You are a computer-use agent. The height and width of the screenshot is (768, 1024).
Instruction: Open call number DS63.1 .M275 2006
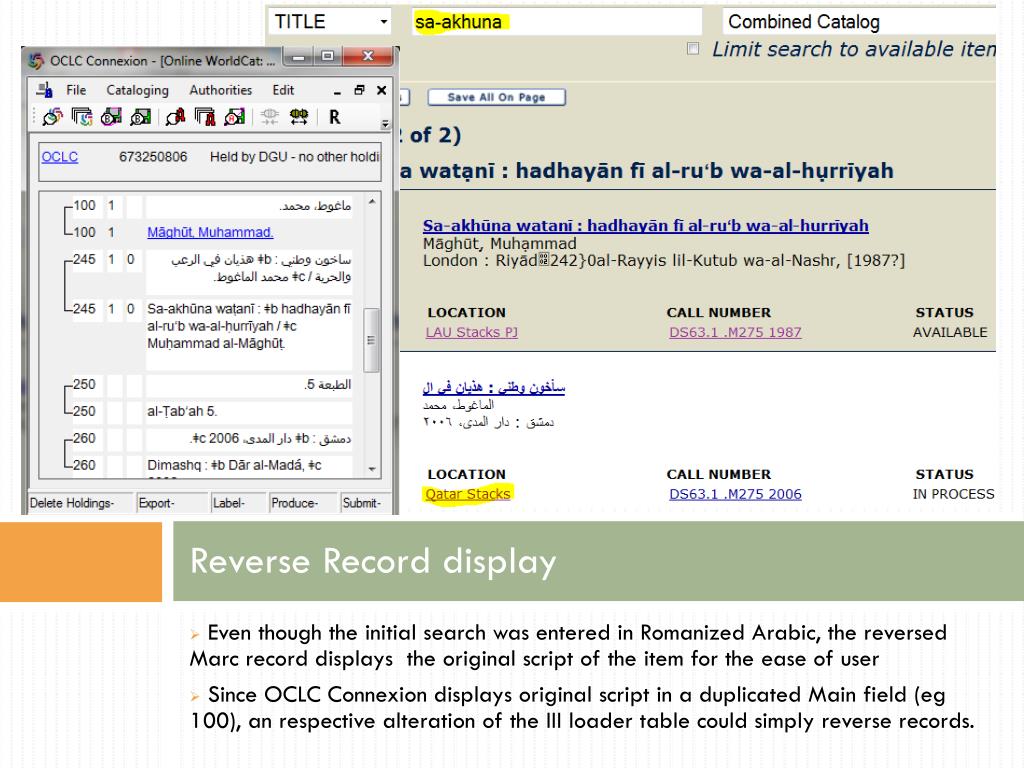[x=735, y=494]
